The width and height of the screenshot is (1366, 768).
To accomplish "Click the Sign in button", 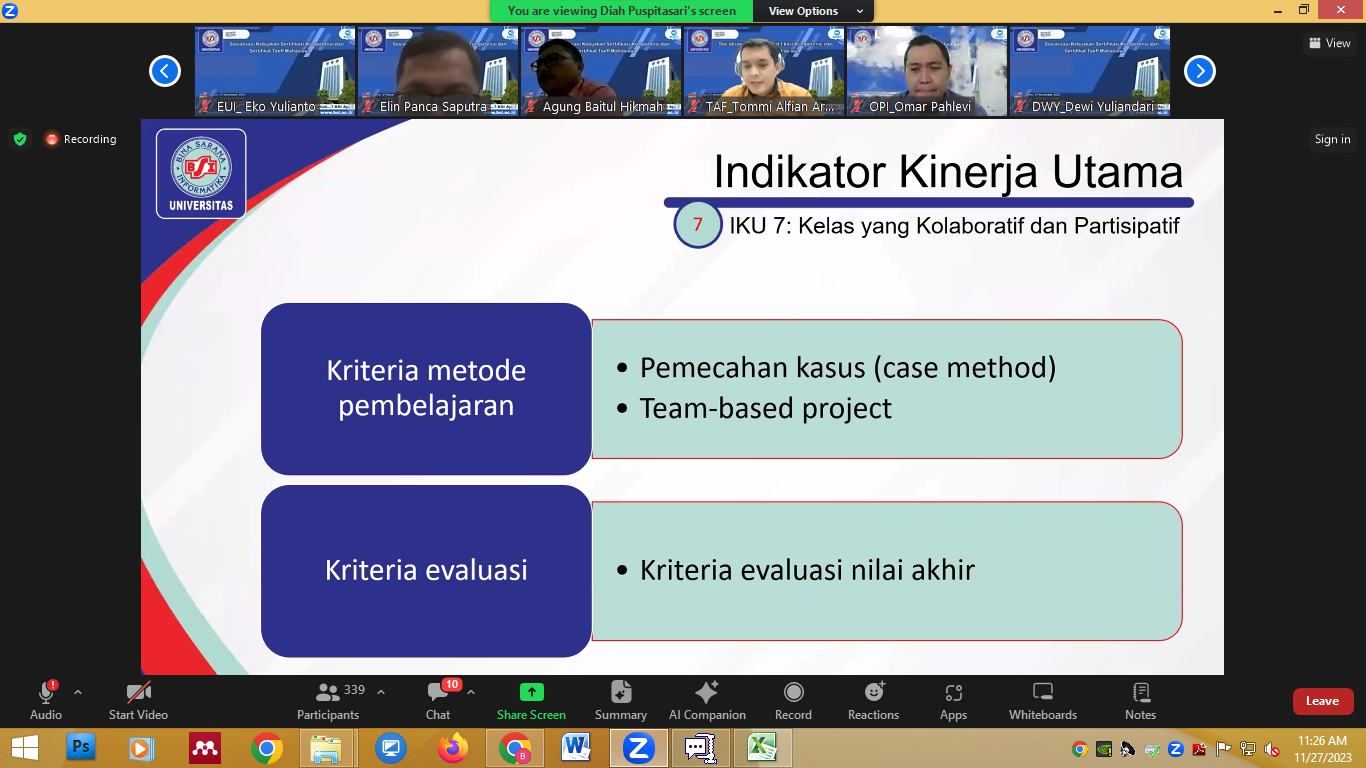I will [x=1332, y=139].
